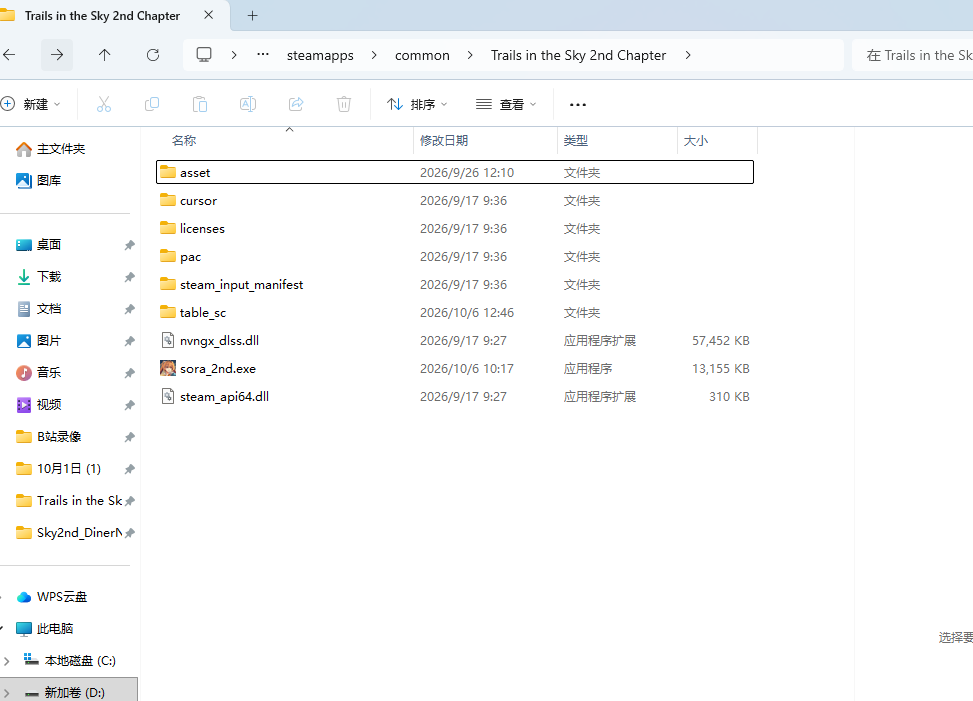This screenshot has height=701, width=973.
Task: Click the Cut scissors icon in toolbar
Action: [x=104, y=104]
